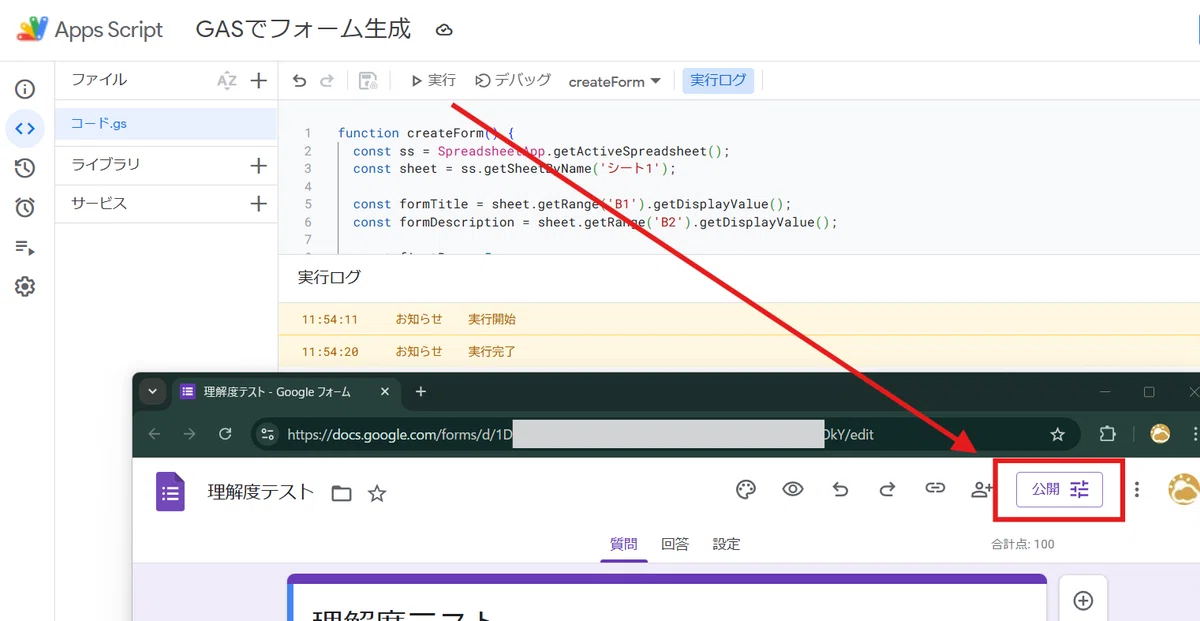The height and width of the screenshot is (621, 1200).
Task: Sort files alphabetically with AZ icon
Action: (x=227, y=81)
